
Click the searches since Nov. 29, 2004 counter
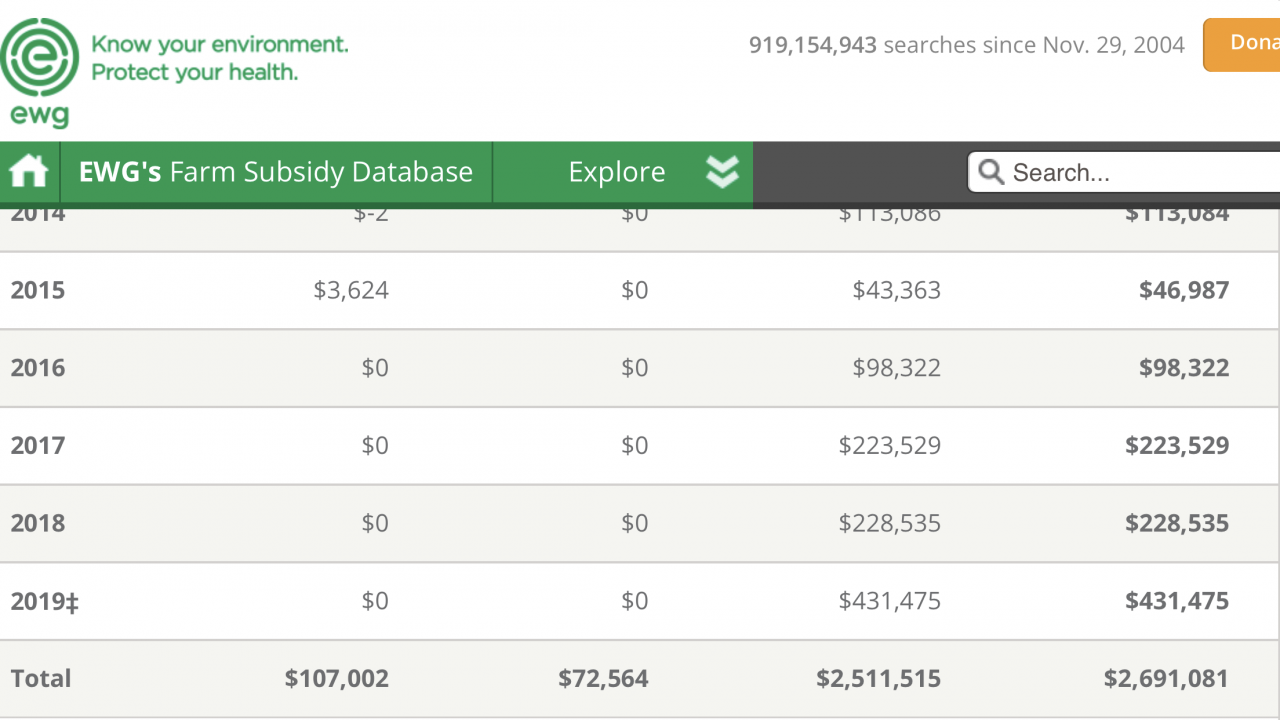click(x=967, y=45)
